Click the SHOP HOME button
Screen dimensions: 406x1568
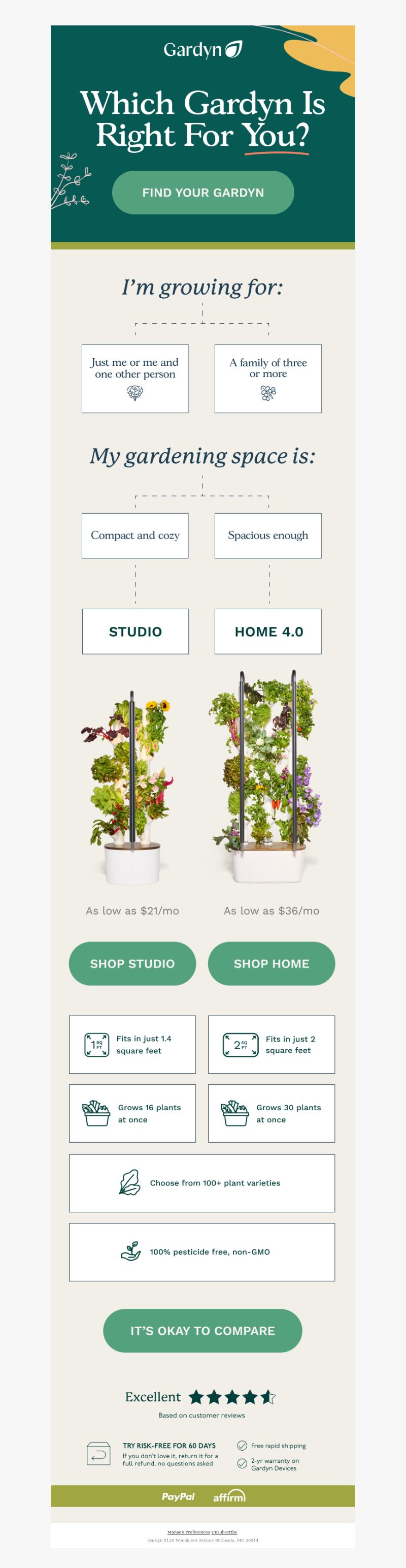point(272,963)
